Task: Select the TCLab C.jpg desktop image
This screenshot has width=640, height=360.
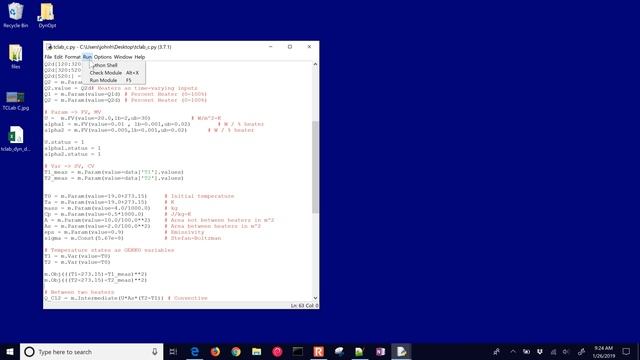Action: coord(16,101)
